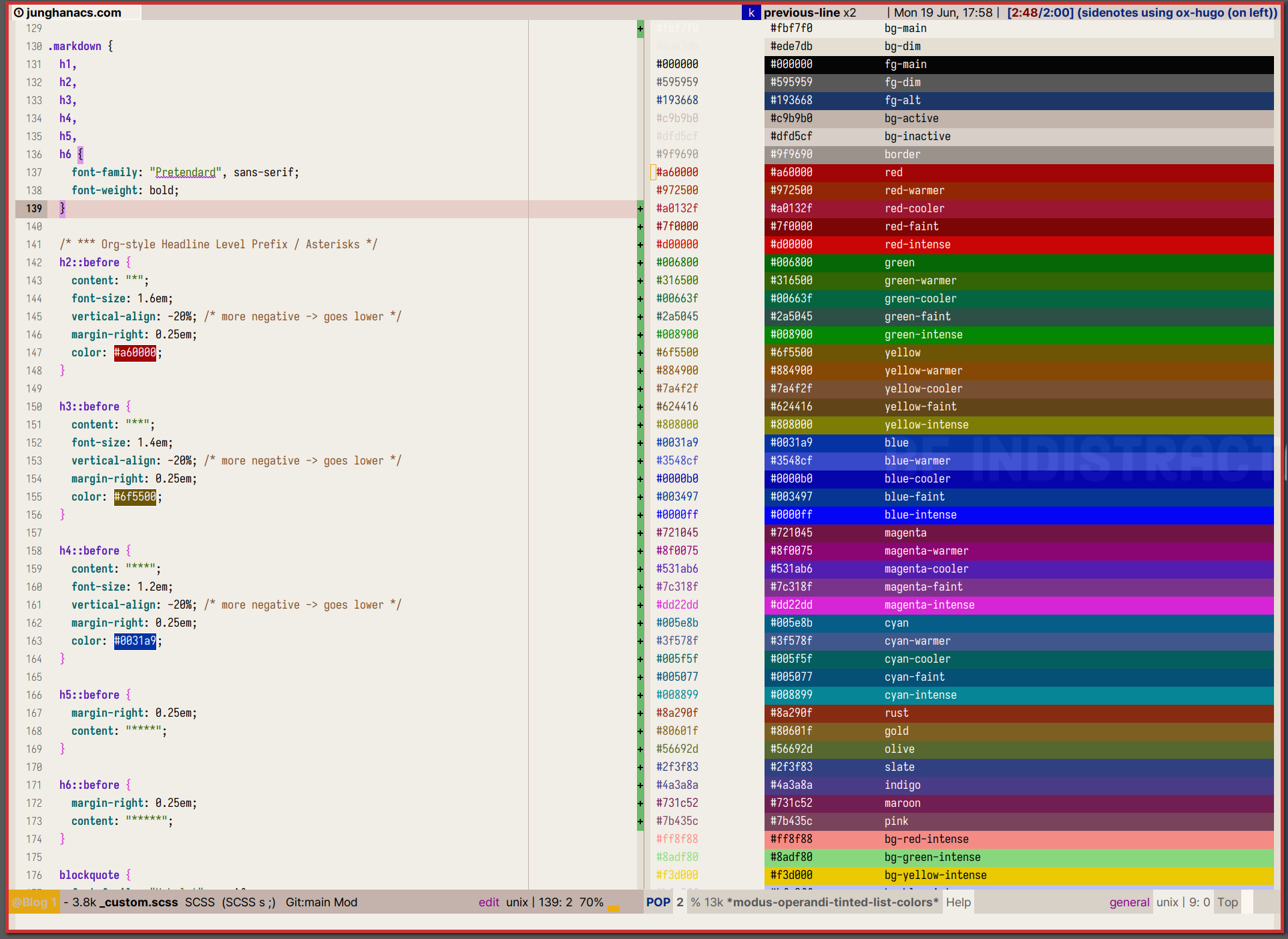This screenshot has height=939, width=1288.
Task: Toggle the 'general' state indicator in modeline
Action: coord(1129,902)
